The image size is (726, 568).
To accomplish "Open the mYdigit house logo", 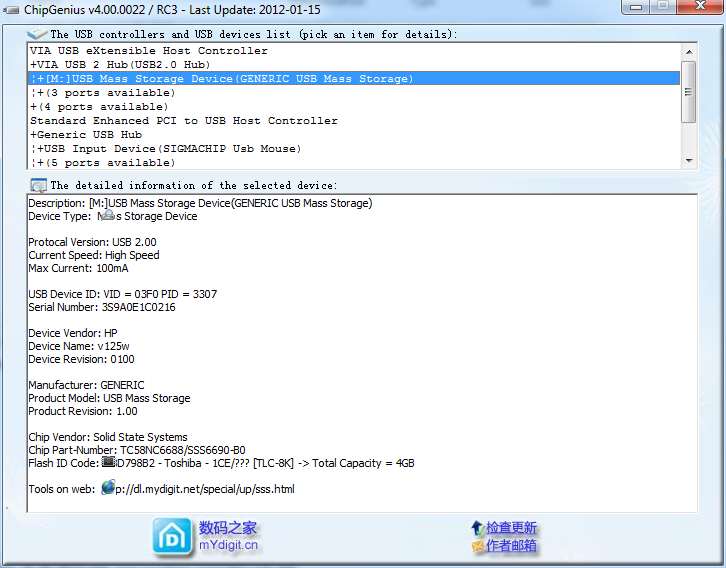I will [172, 537].
